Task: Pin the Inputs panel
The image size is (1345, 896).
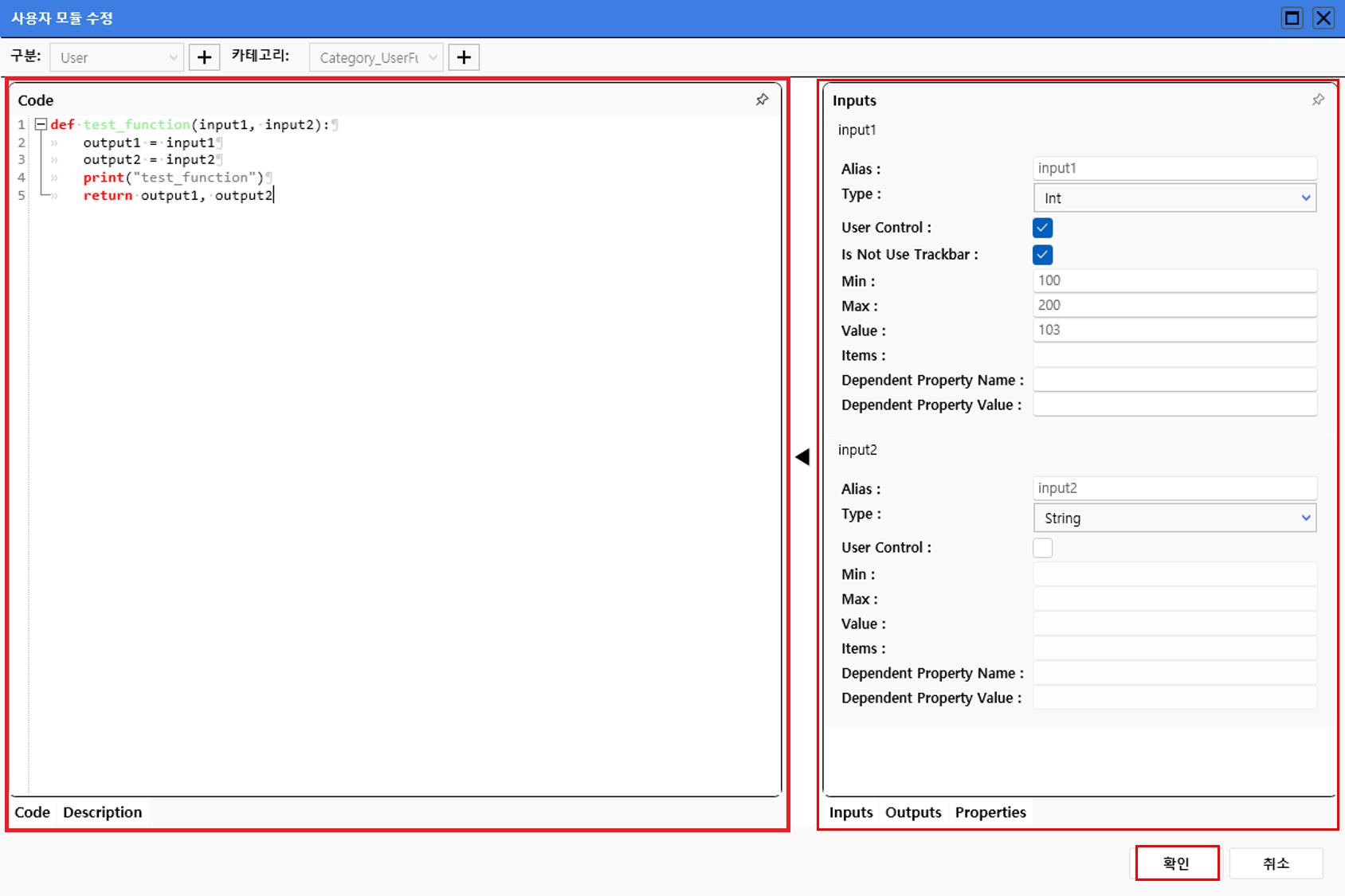Action: pos(1318,100)
